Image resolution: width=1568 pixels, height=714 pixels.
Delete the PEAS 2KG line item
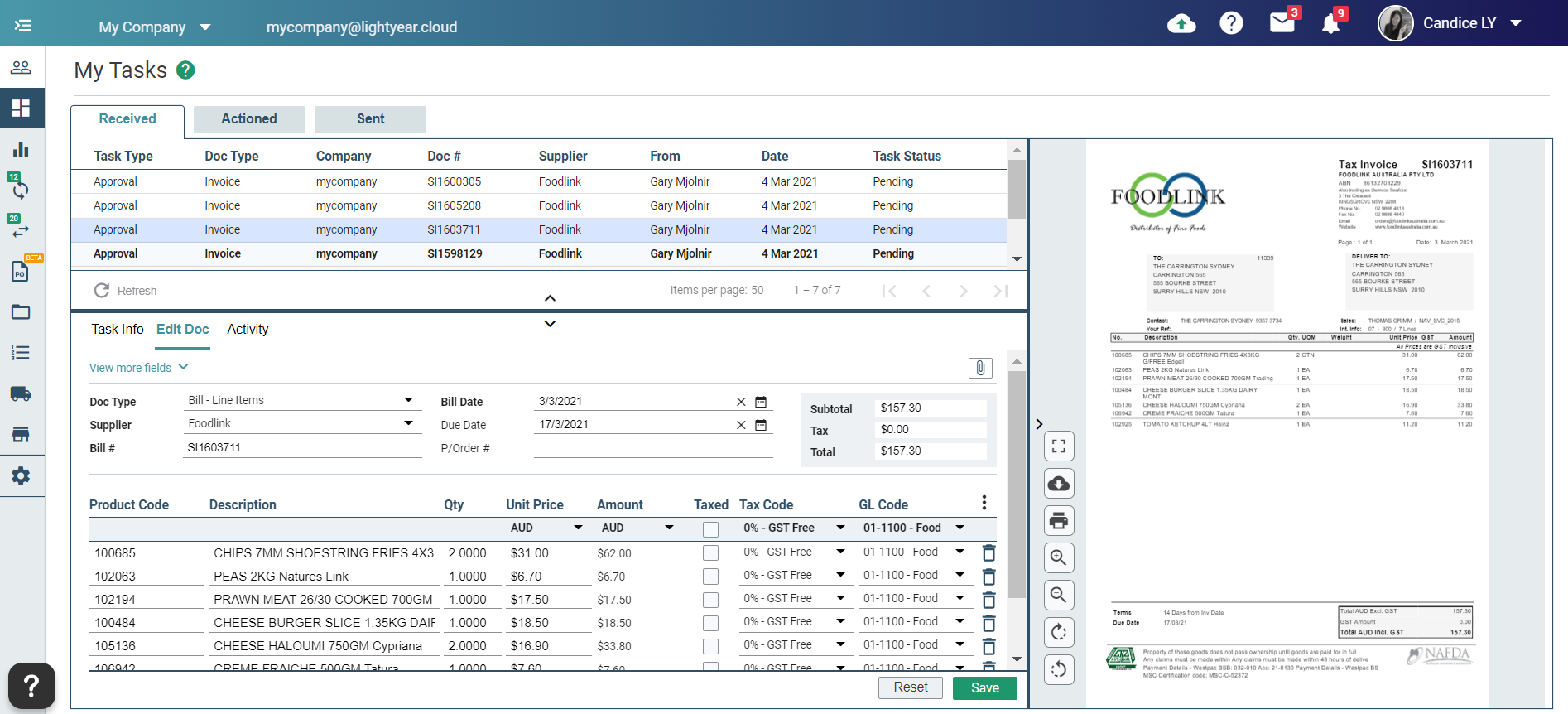[x=988, y=577]
